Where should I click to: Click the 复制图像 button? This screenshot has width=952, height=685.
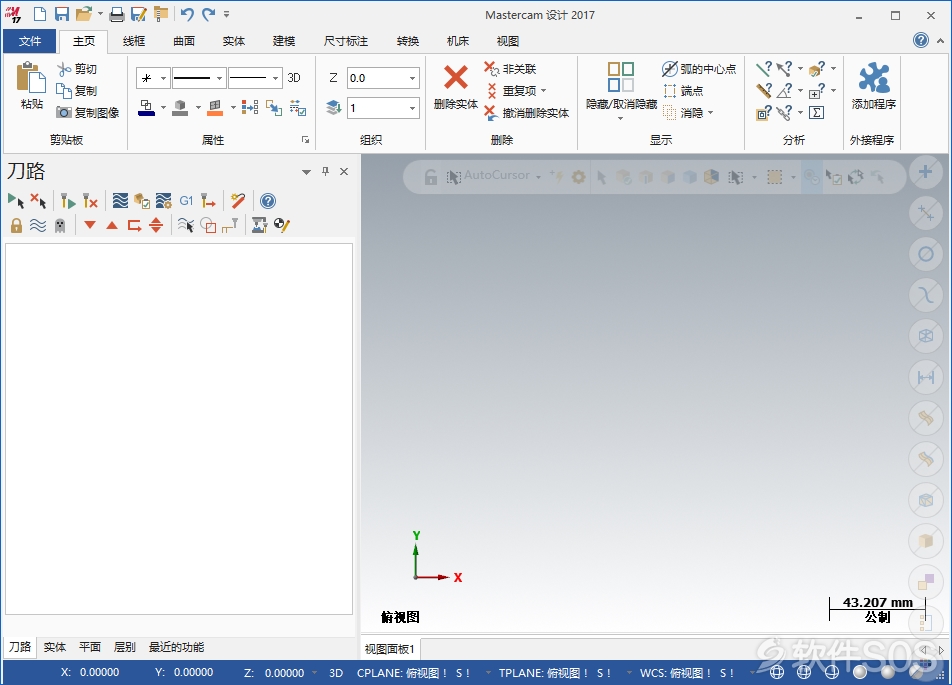tap(88, 113)
